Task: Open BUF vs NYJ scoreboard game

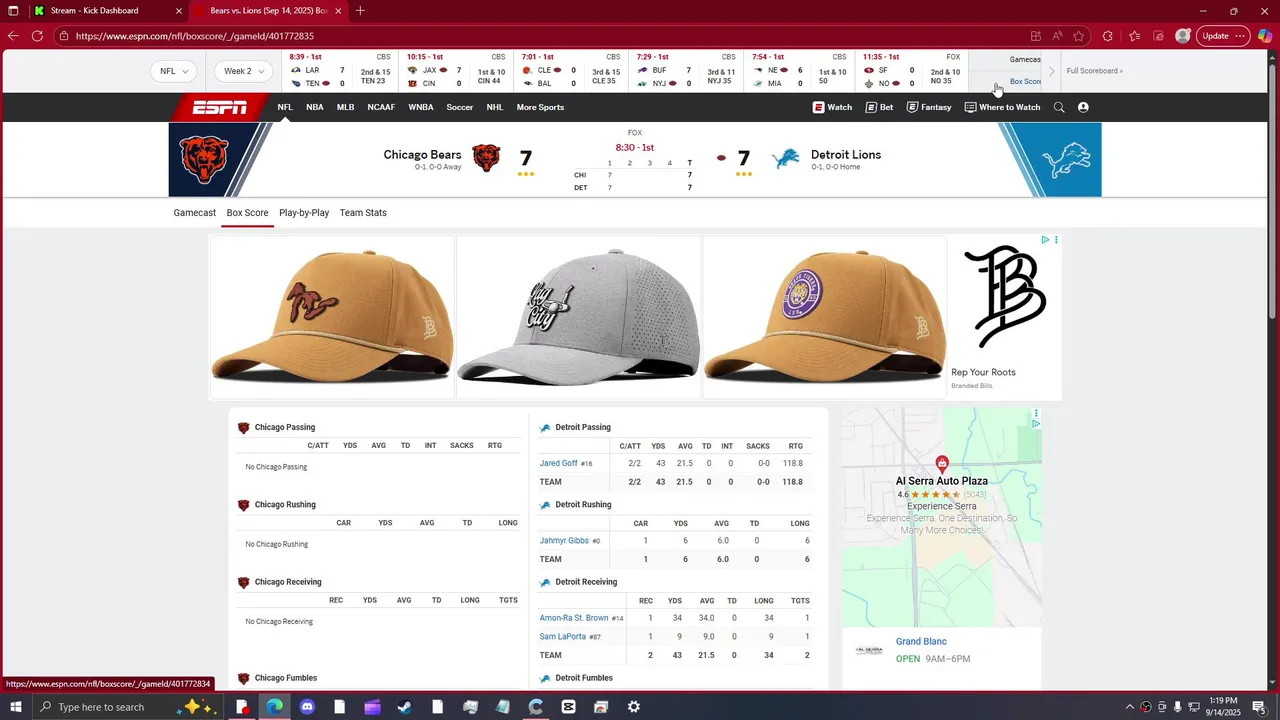Action: [x=688, y=71]
